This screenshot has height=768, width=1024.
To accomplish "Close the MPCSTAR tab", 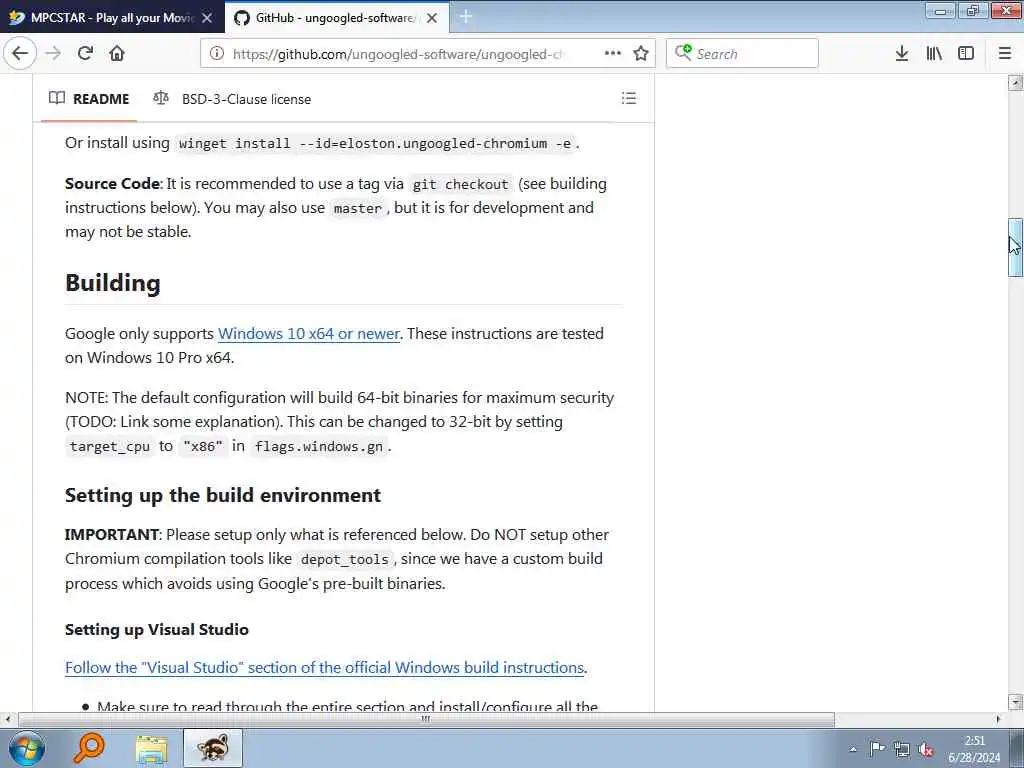I will [x=207, y=18].
